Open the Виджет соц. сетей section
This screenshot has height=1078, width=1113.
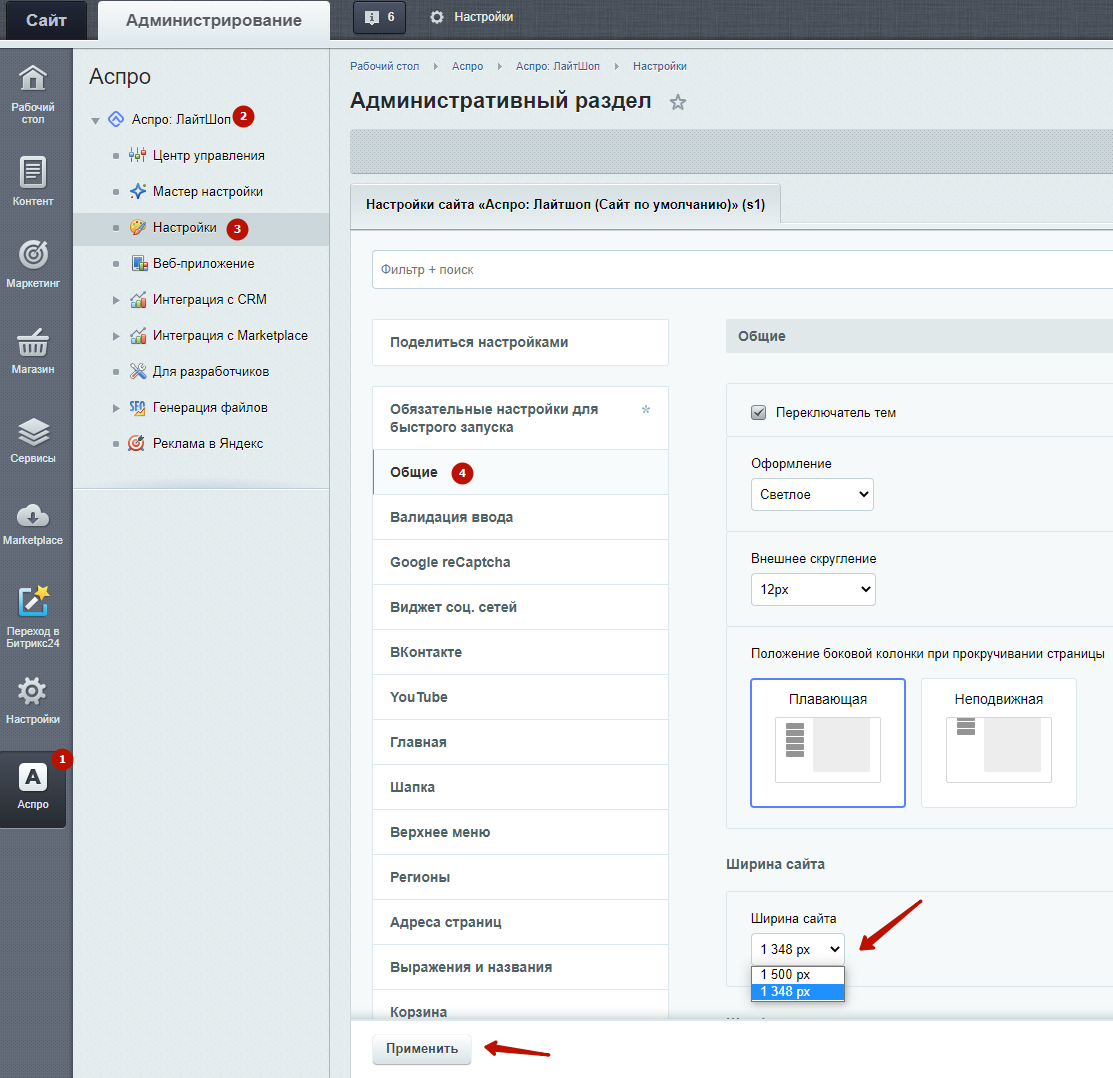(520, 607)
